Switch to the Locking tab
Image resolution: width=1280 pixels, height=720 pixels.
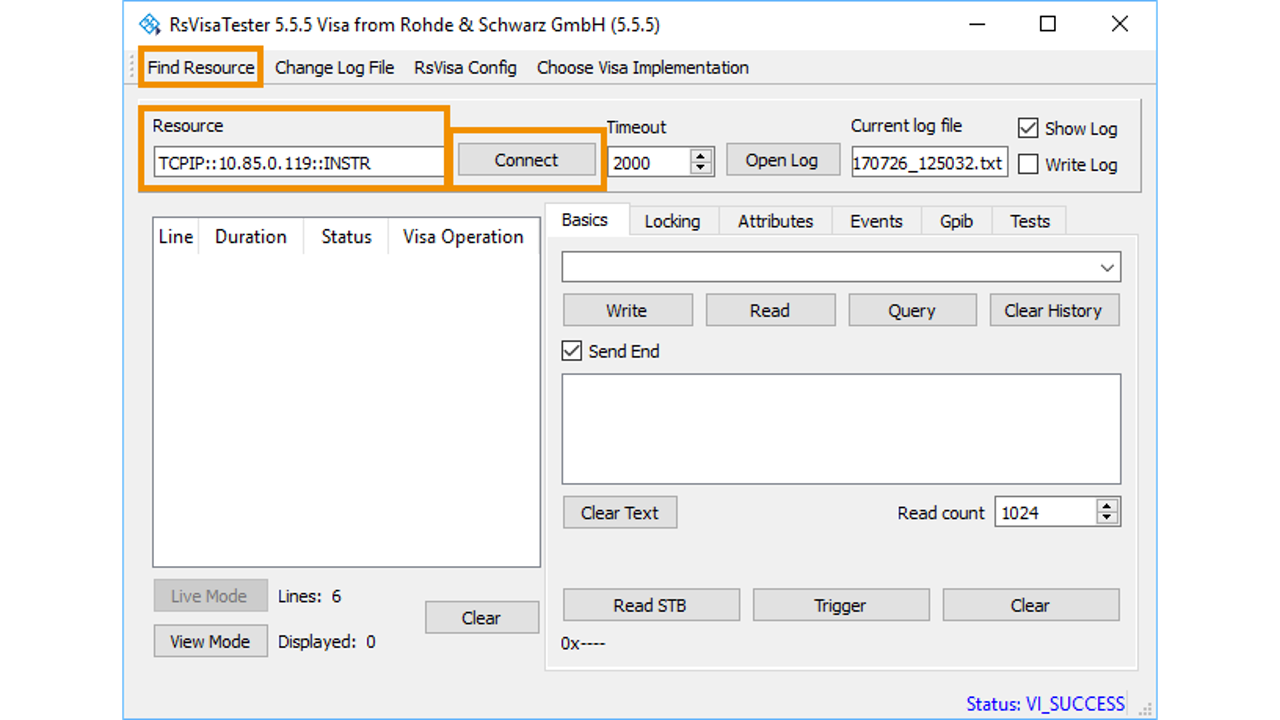coord(672,221)
